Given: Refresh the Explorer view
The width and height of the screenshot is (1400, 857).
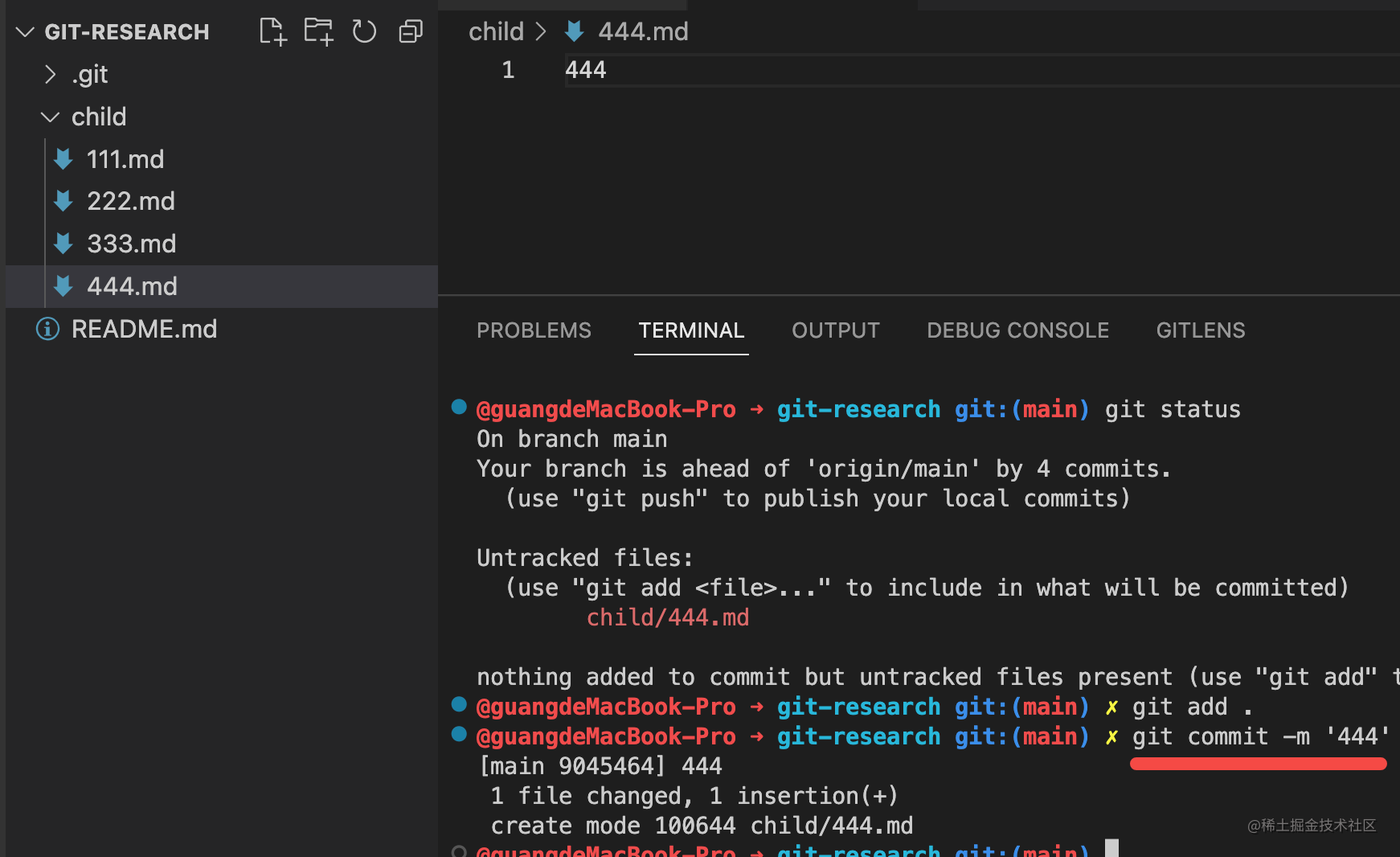Looking at the screenshot, I should coord(364,31).
